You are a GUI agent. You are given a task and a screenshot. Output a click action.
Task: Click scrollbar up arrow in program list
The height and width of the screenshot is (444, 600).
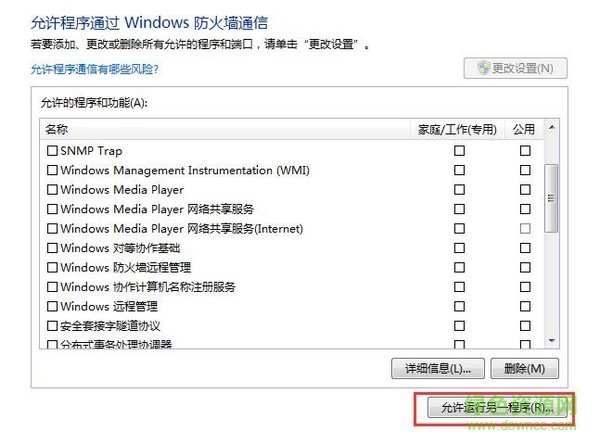(x=550, y=130)
